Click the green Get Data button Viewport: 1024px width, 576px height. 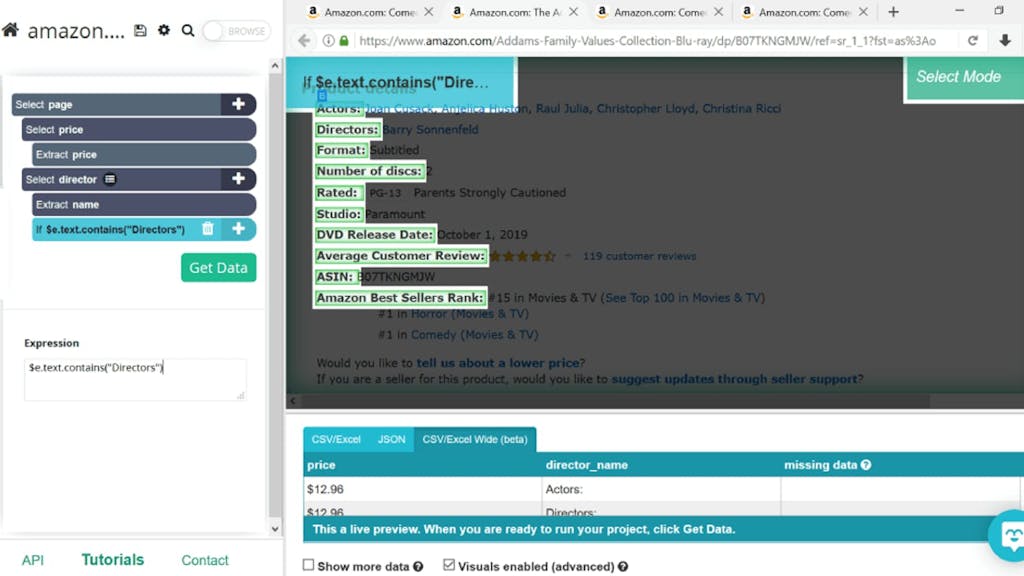click(x=218, y=268)
